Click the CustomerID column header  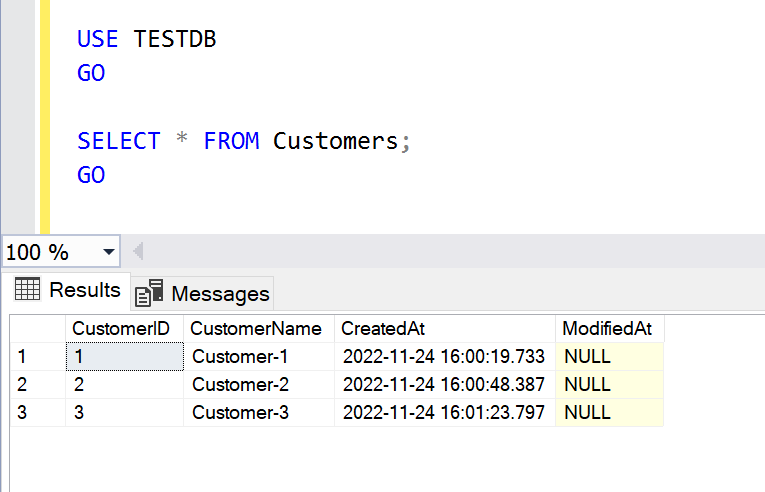click(x=124, y=329)
